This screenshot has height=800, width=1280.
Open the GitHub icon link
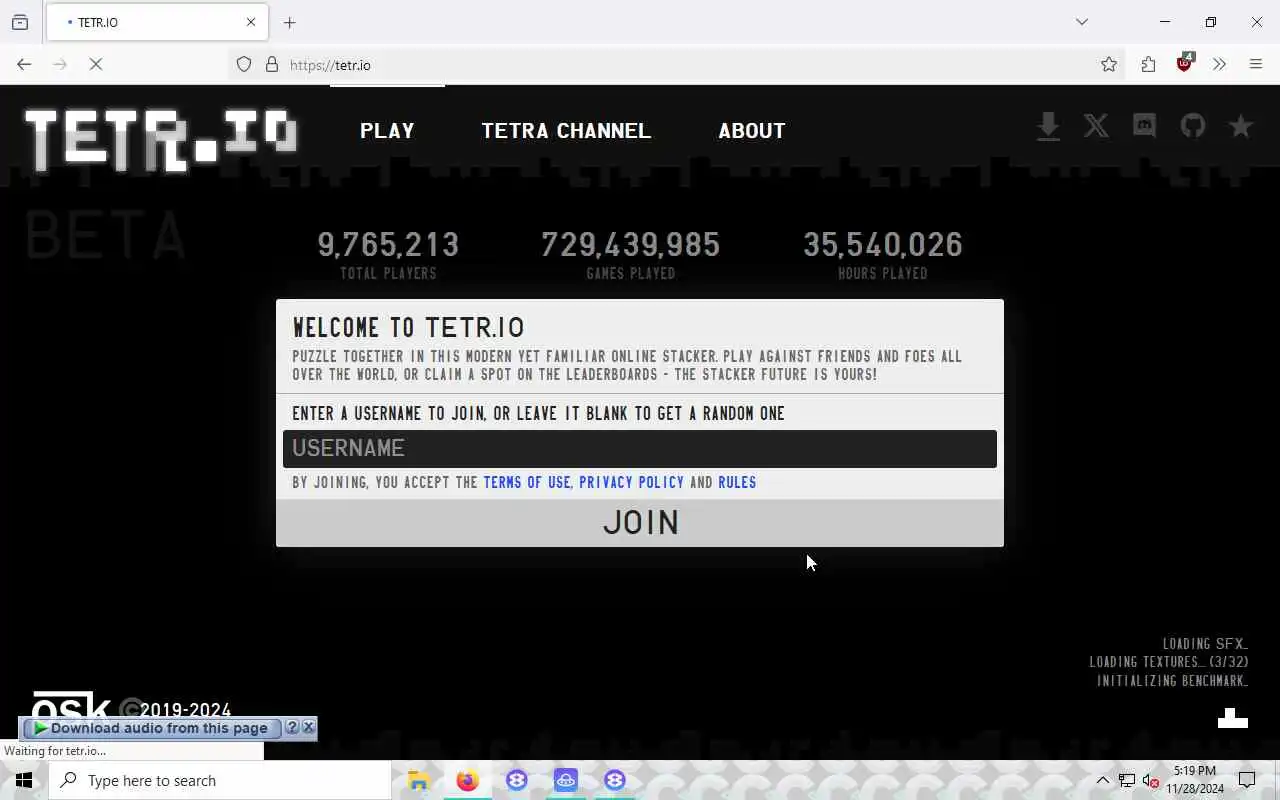coord(1192,126)
